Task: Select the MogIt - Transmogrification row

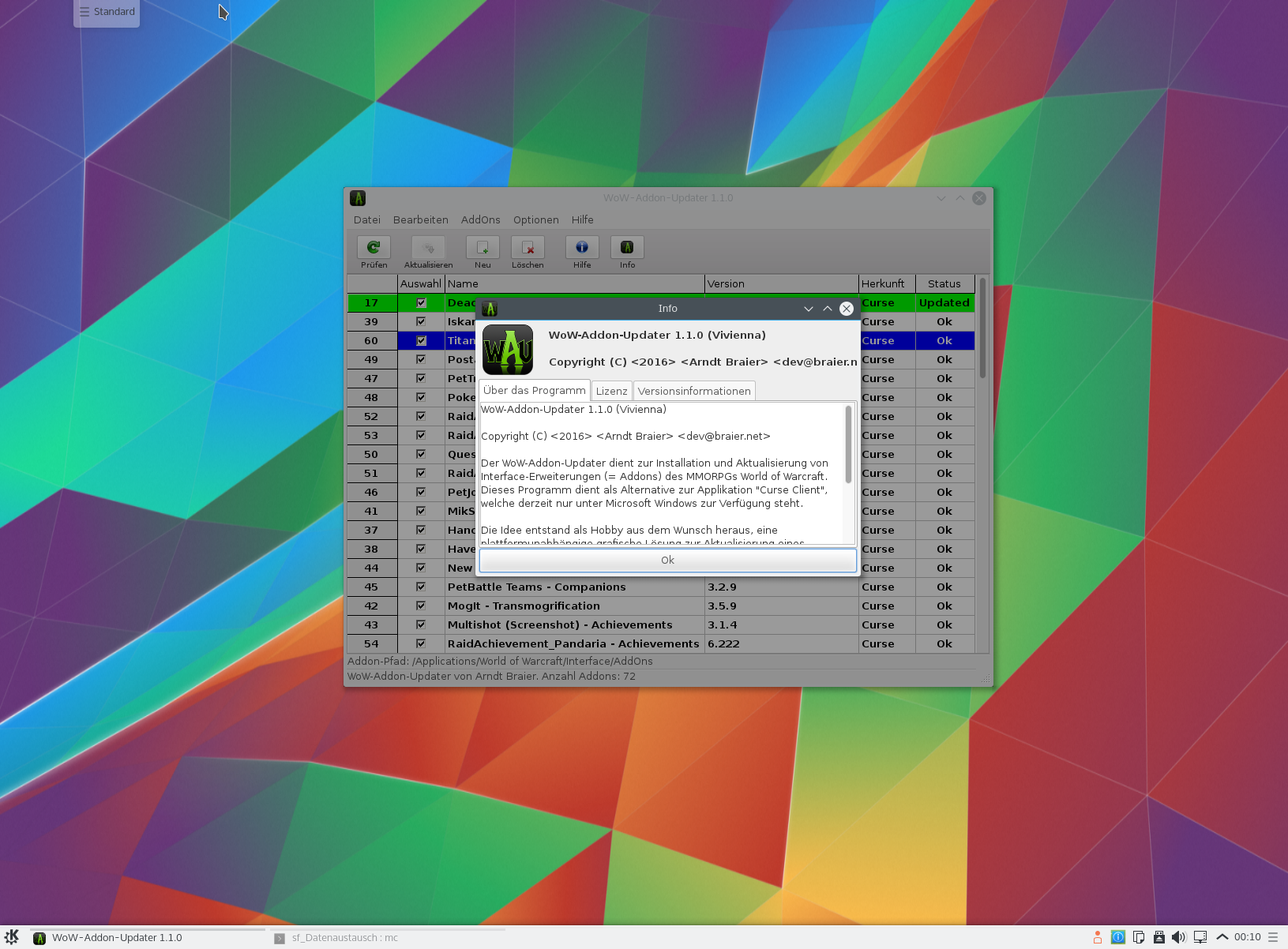Action: pos(661,606)
